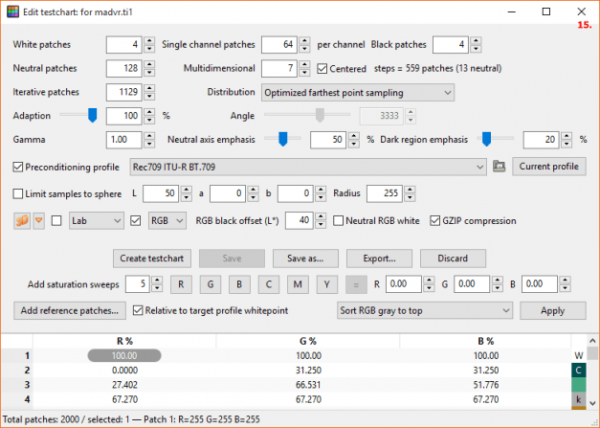Add yellow saturation sweep with Y button

tap(326, 284)
